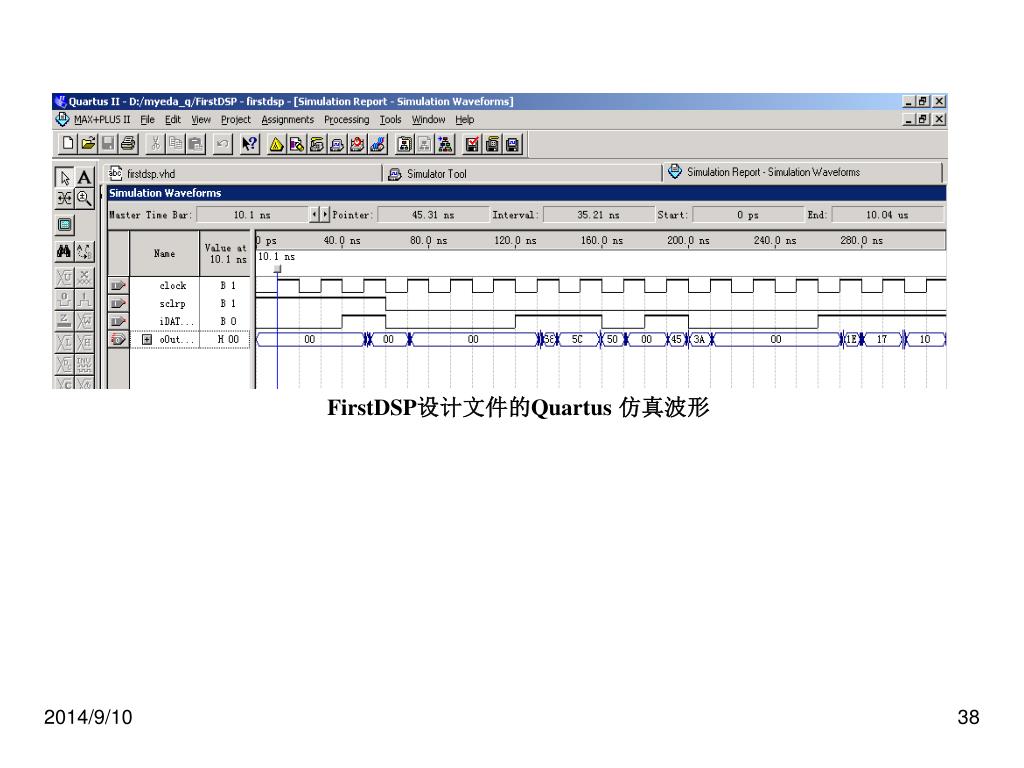Click the 5C value on oOut waveform
Screen dimensions: 1024x768
pyautogui.click(x=577, y=340)
